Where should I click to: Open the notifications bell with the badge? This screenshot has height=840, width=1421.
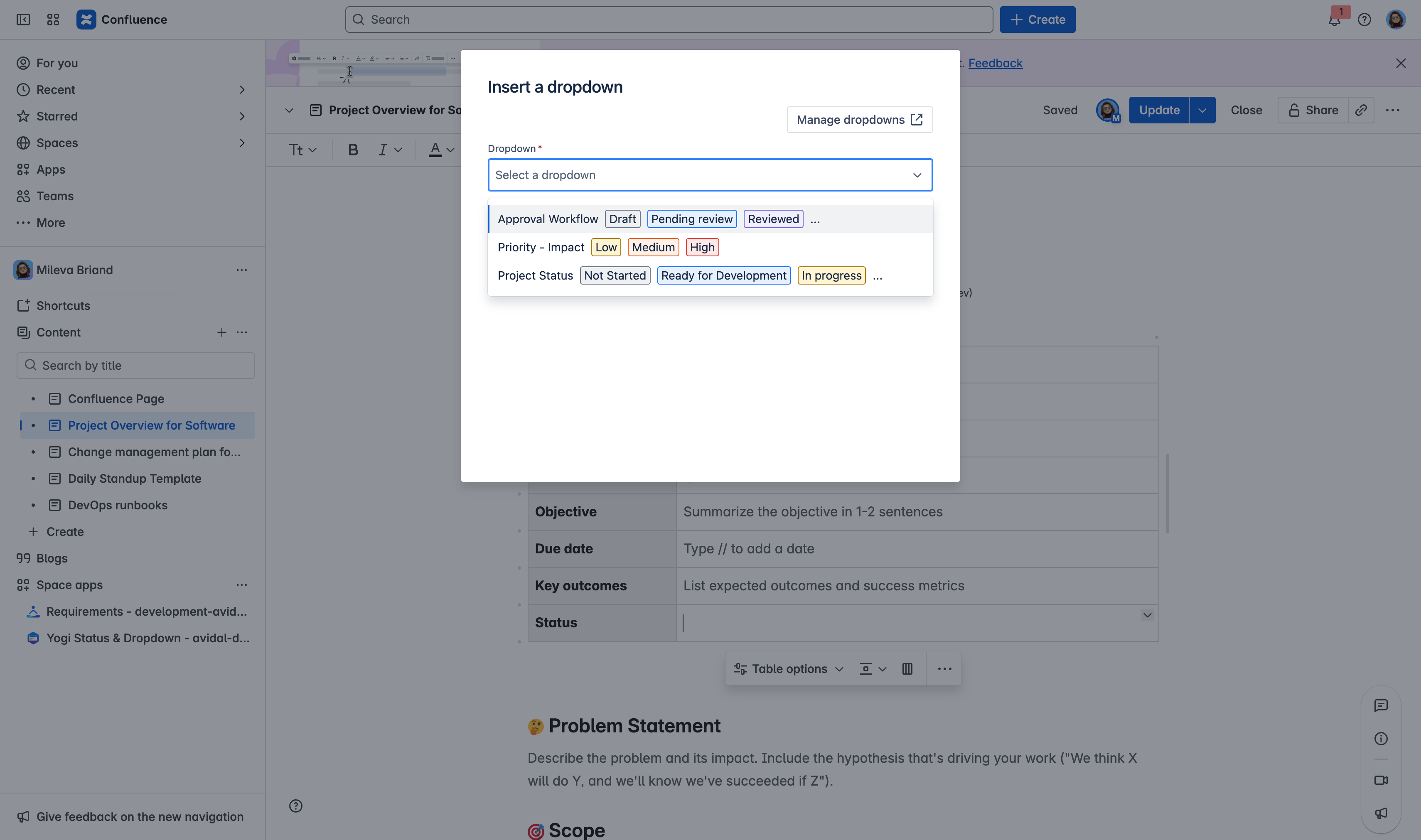[x=1335, y=19]
